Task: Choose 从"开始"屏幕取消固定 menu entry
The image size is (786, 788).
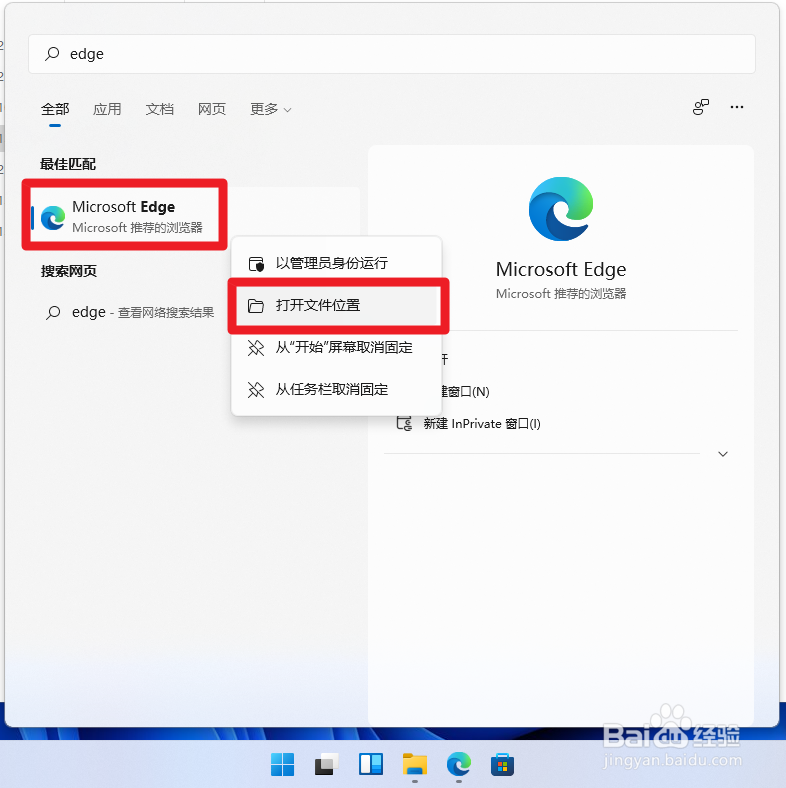Action: click(x=336, y=347)
